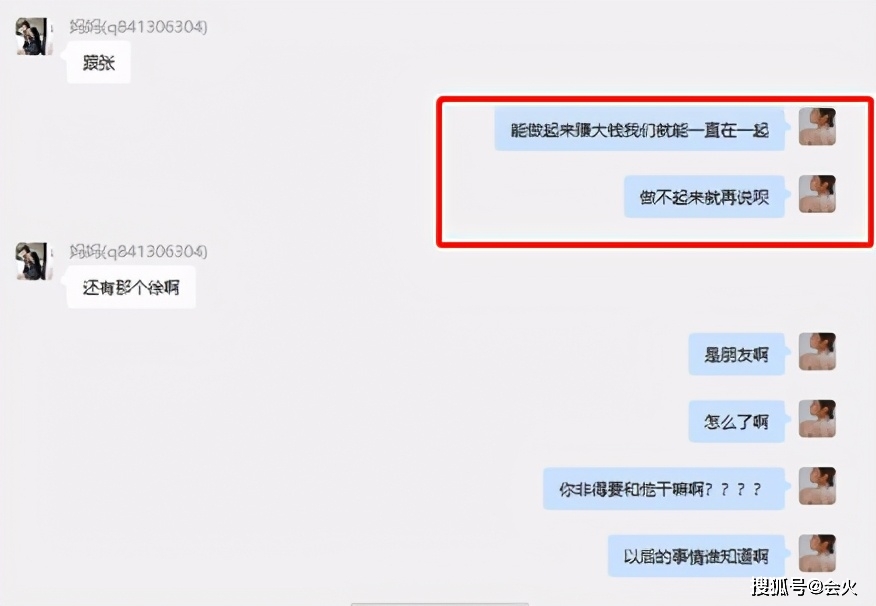
Task: Click the gray bar at bottom center
Action: tap(440, 604)
